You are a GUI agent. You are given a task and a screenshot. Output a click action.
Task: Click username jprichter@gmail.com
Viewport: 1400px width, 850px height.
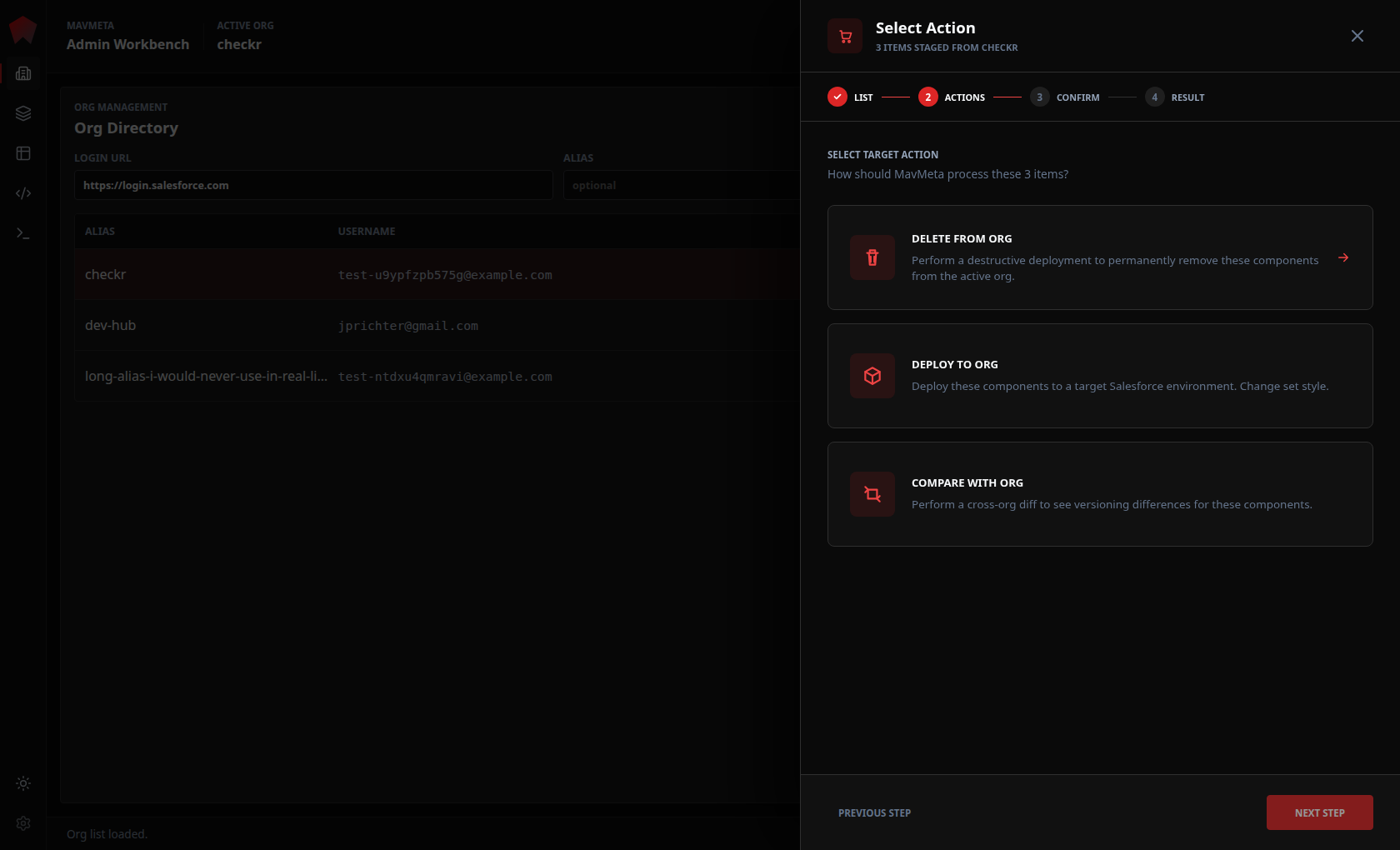coord(408,326)
